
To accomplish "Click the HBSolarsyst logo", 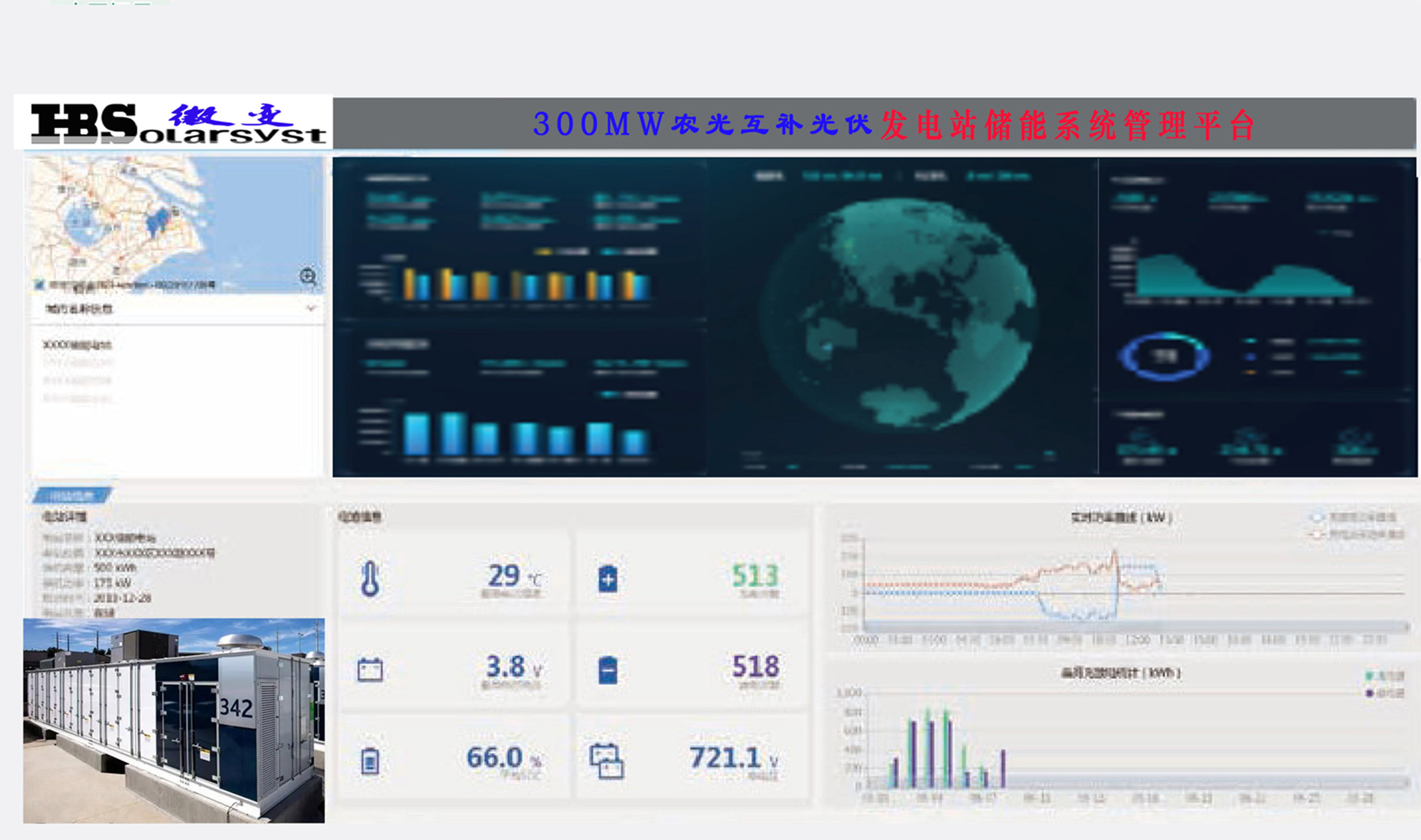I will [x=173, y=122].
